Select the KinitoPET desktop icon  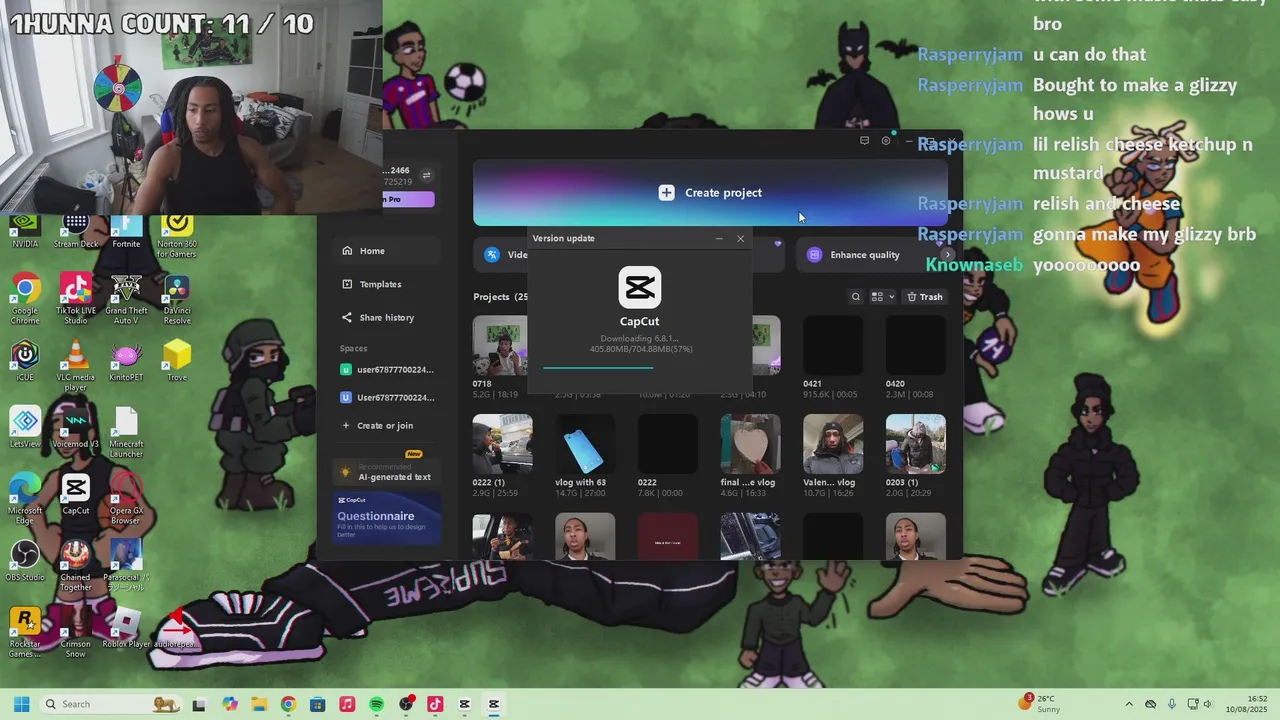coord(126,362)
